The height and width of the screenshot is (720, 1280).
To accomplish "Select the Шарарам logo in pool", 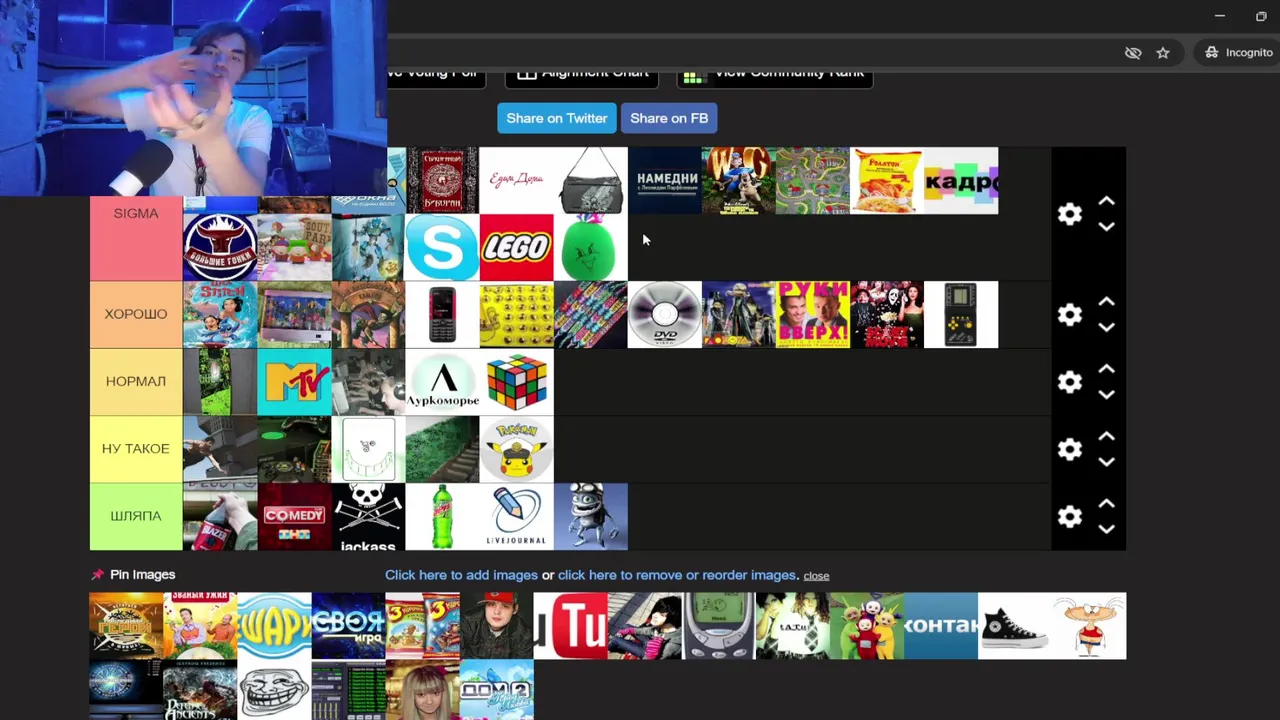I will click(x=274, y=626).
